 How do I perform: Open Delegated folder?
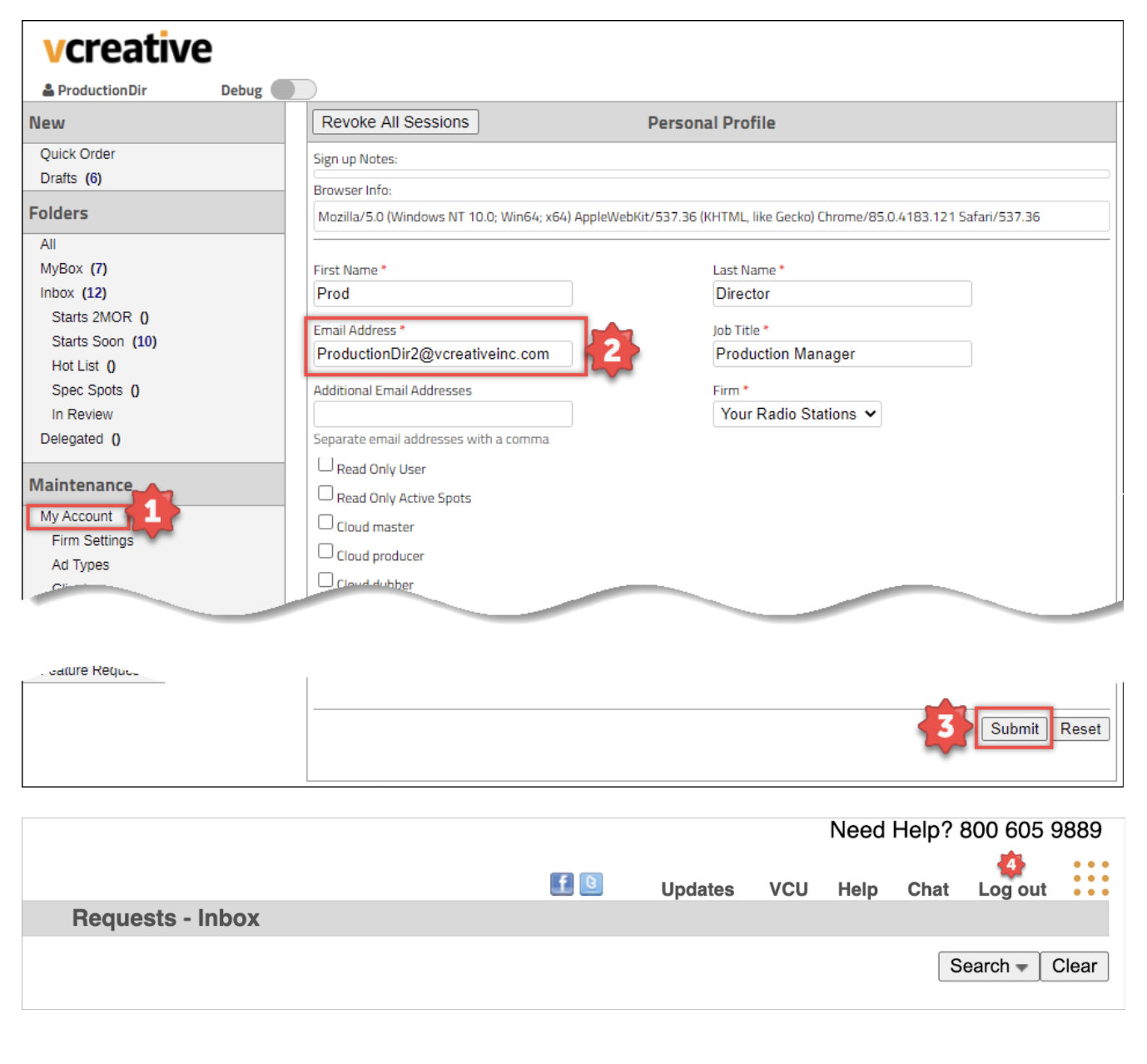pyautogui.click(x=80, y=439)
